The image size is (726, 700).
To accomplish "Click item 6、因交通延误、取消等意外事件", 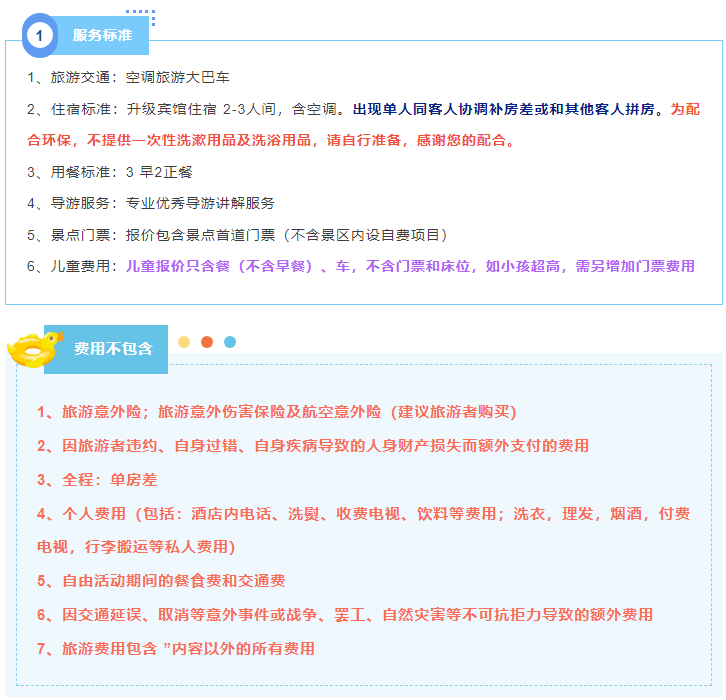I will pyautogui.click(x=345, y=615).
